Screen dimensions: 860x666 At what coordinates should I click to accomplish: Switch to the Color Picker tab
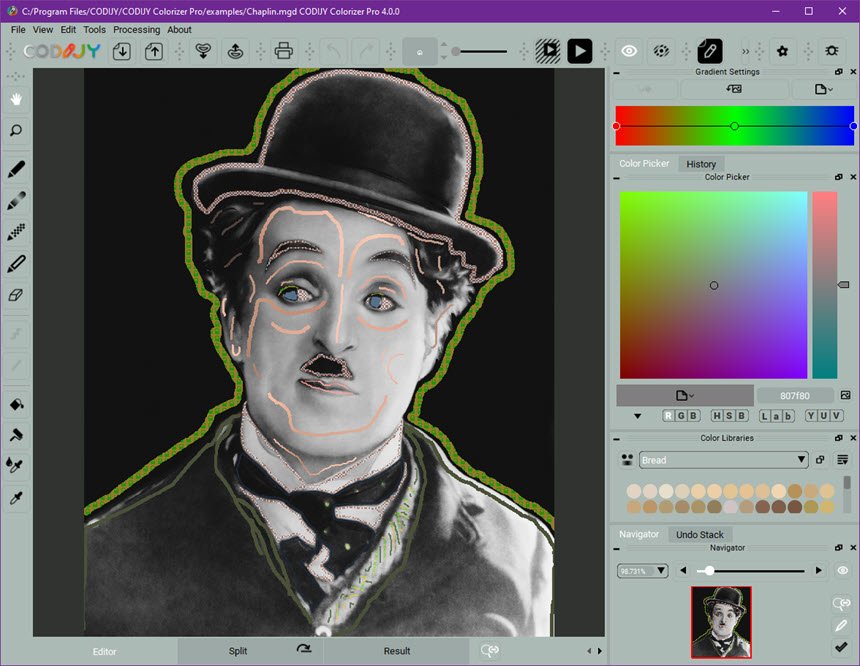click(x=644, y=163)
